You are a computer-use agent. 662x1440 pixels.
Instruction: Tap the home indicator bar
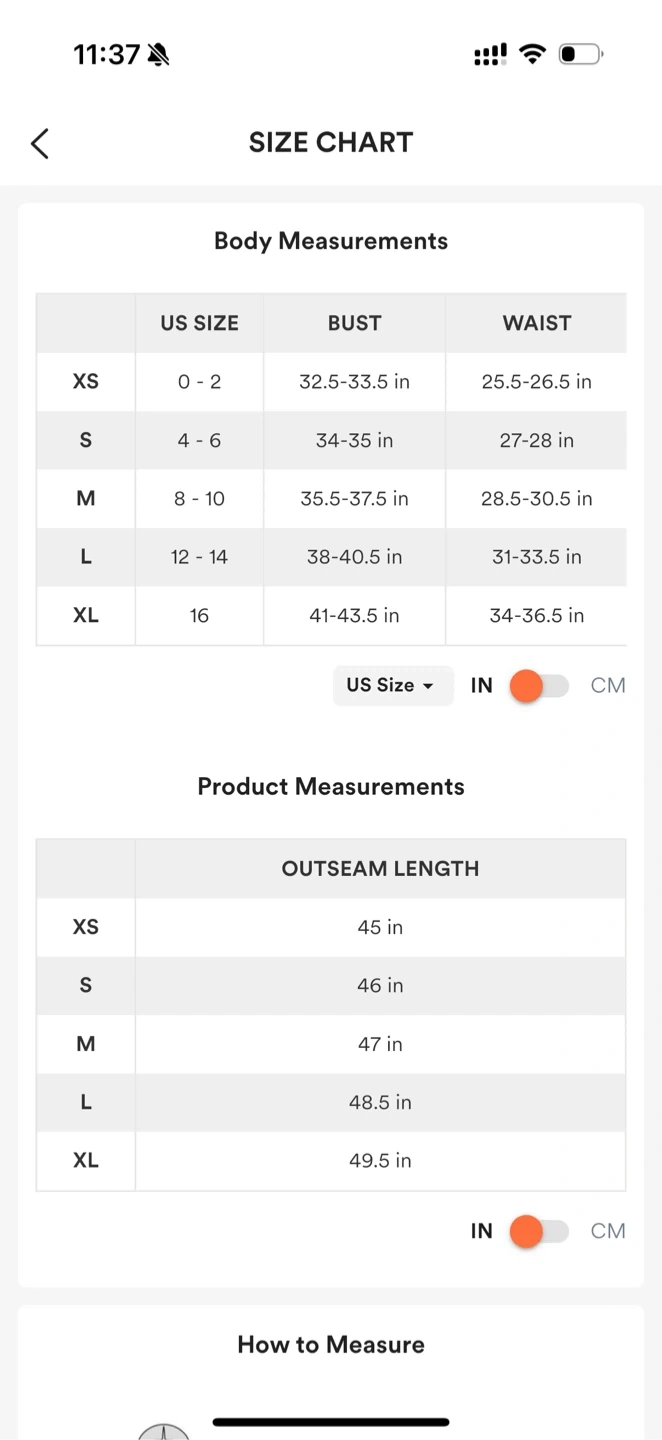click(331, 1421)
